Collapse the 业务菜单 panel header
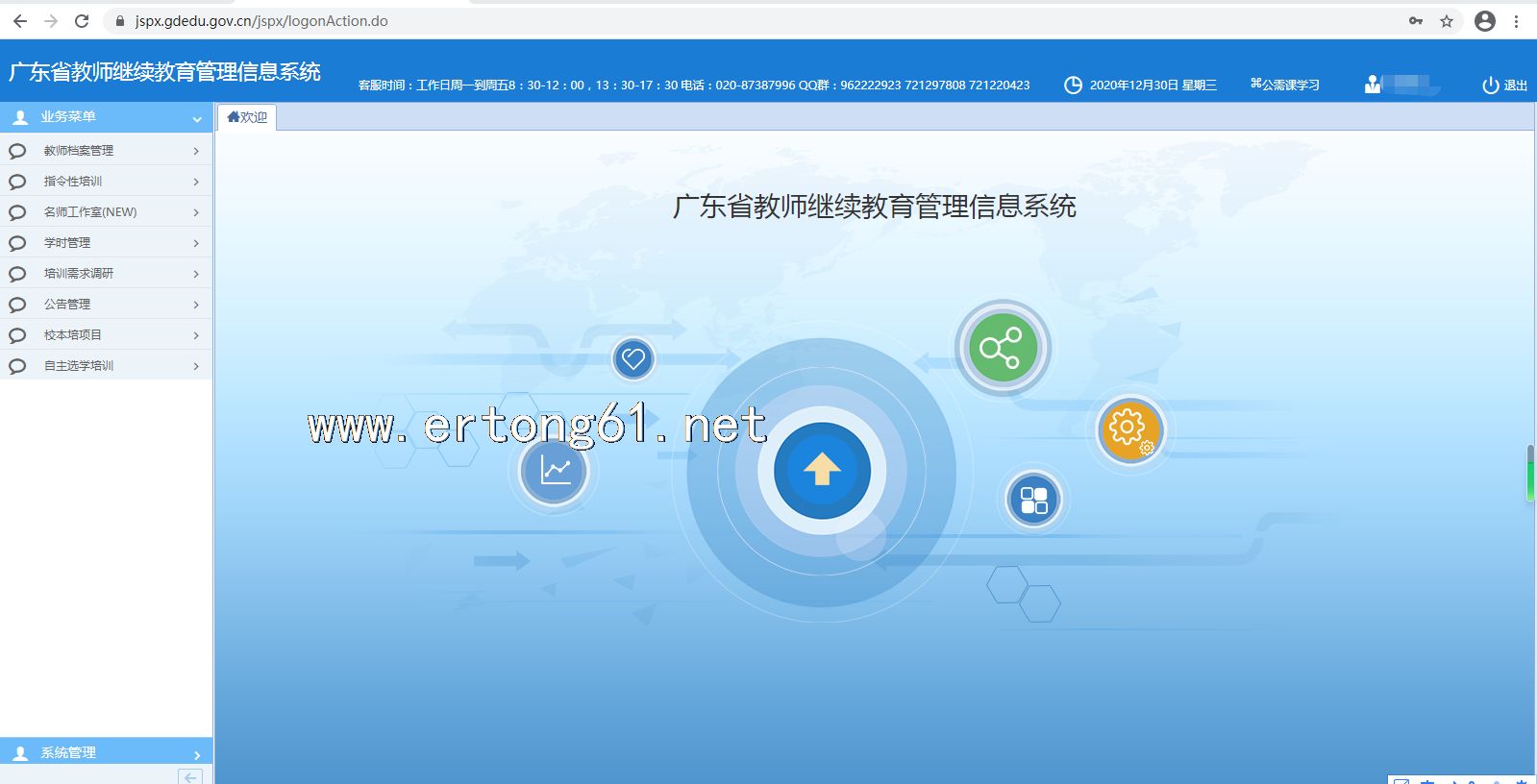 coord(106,117)
